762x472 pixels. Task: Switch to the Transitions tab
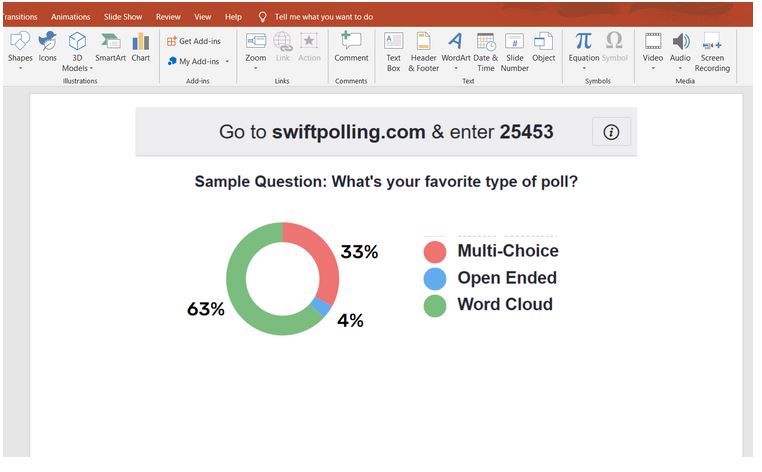[x=20, y=17]
